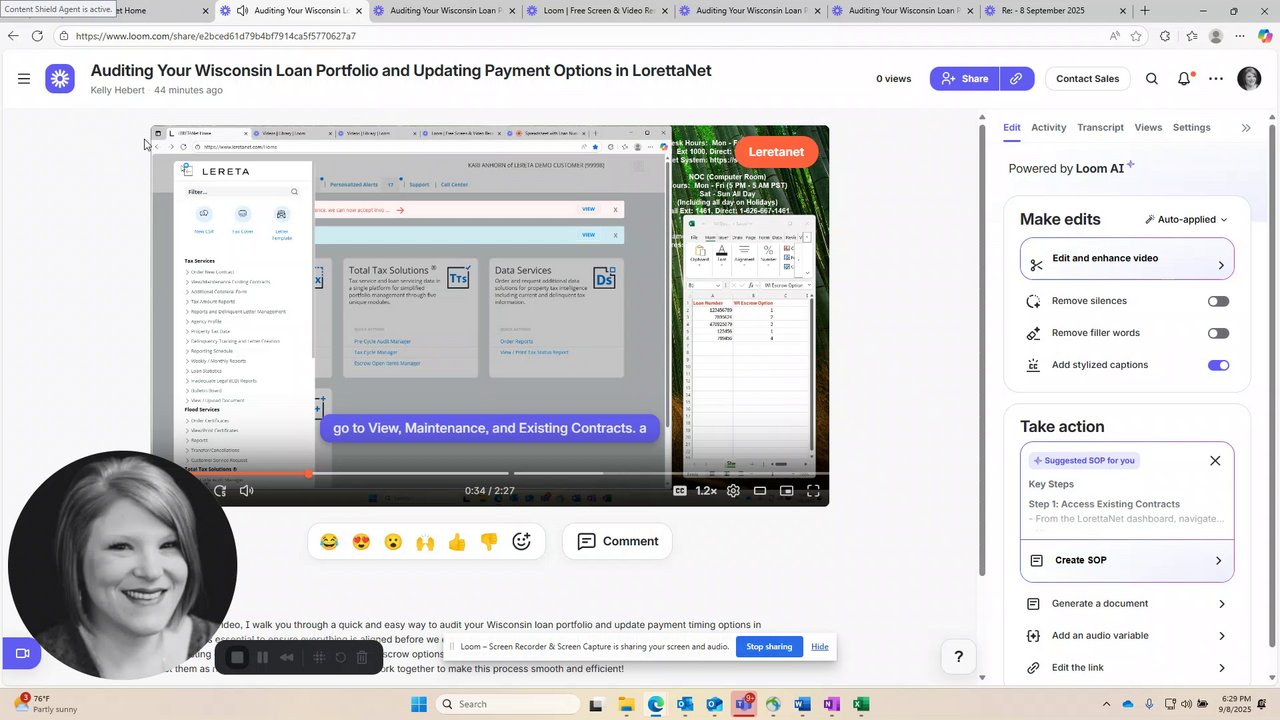Stop the Loom recording
1280x720 pixels.
237,657
